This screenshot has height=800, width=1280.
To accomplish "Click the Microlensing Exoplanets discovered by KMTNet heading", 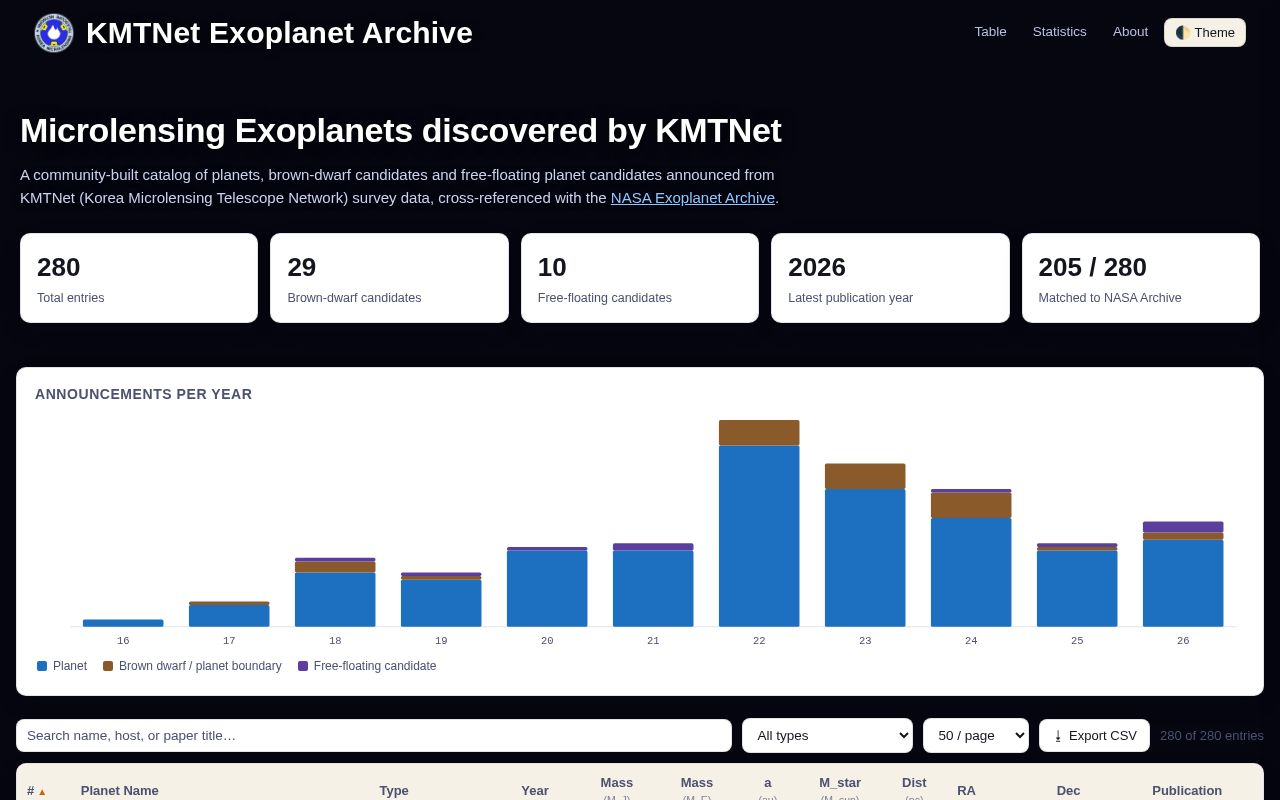I will coord(401,131).
